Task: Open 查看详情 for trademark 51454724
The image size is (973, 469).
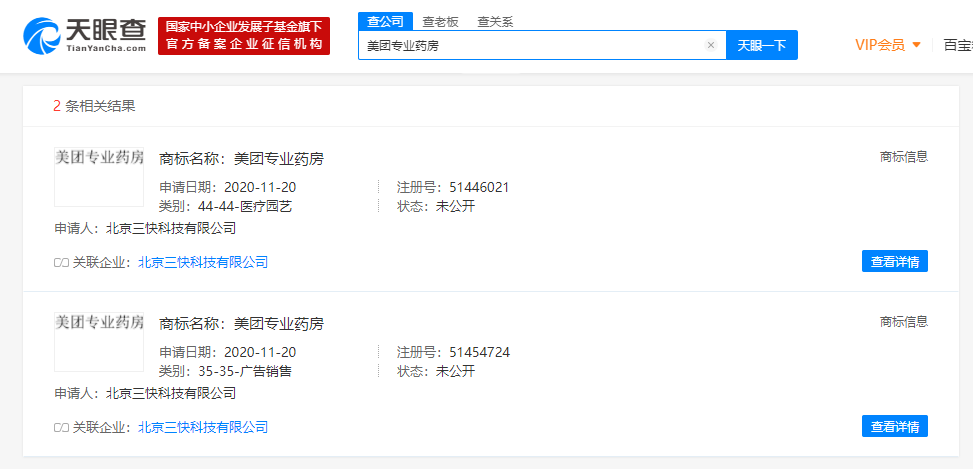Action: (x=894, y=426)
